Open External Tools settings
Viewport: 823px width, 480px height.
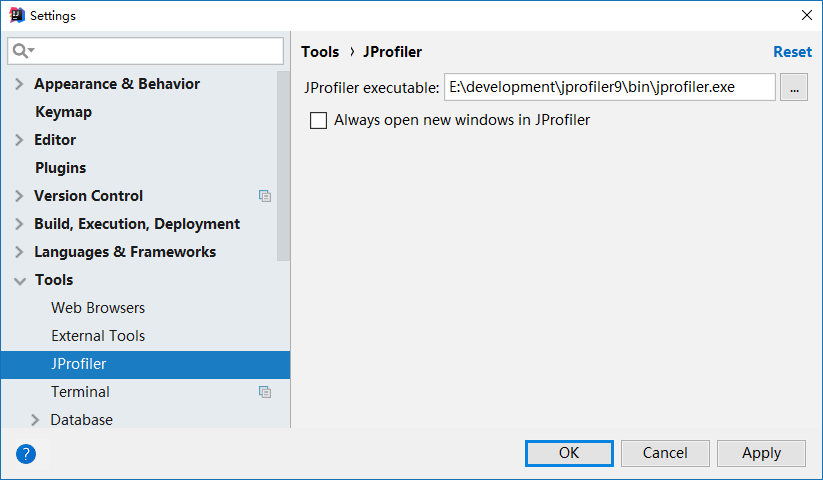tap(98, 336)
